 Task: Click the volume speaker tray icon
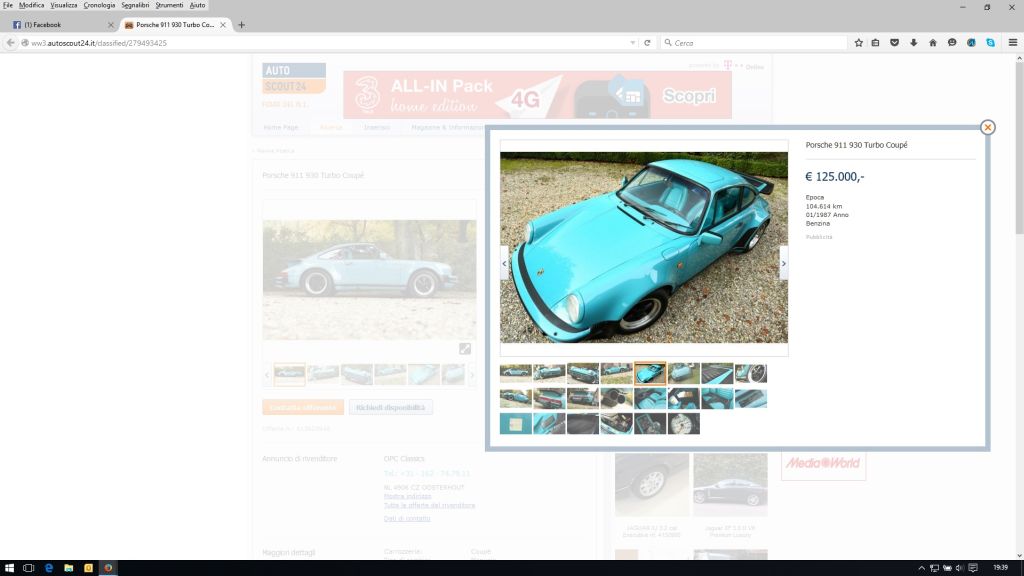point(959,568)
